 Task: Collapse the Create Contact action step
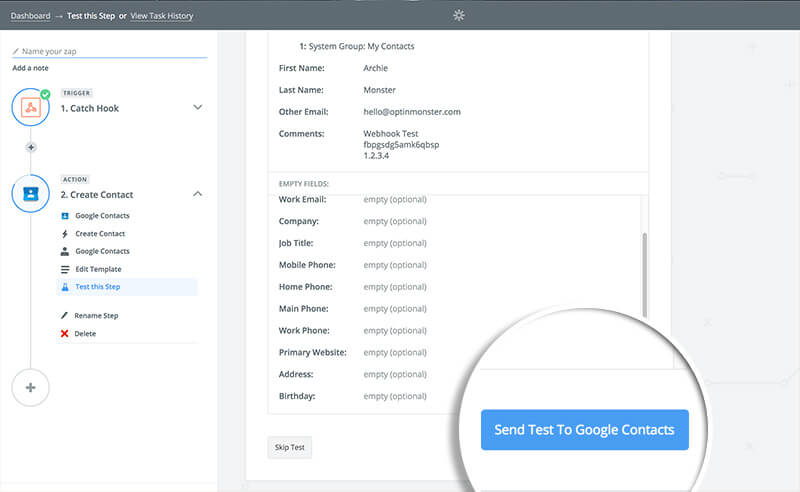(x=197, y=193)
